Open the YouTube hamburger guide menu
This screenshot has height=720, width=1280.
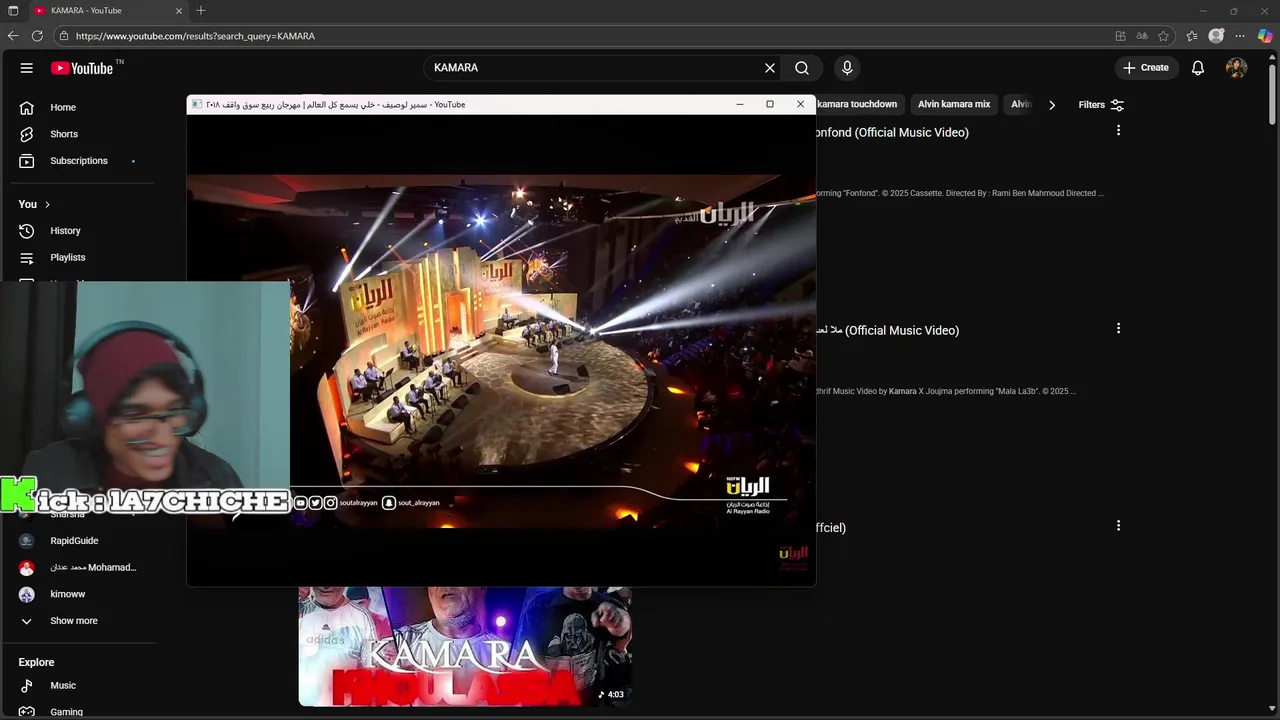(x=27, y=68)
